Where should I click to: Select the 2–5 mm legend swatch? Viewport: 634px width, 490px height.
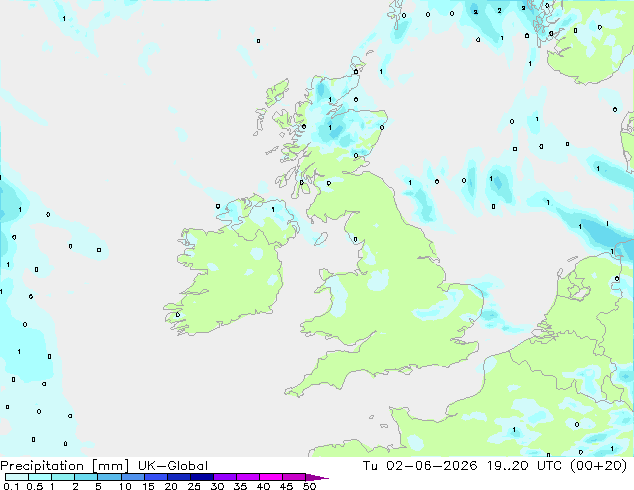86,477
